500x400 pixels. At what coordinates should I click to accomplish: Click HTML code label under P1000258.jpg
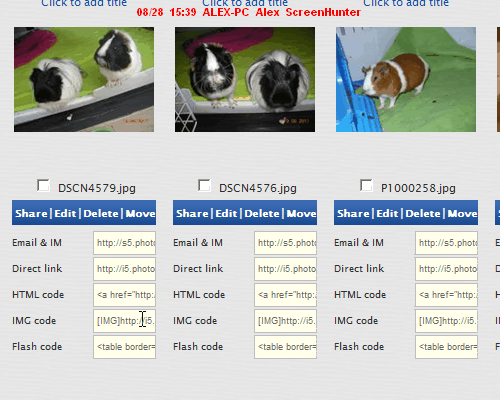[360, 295]
